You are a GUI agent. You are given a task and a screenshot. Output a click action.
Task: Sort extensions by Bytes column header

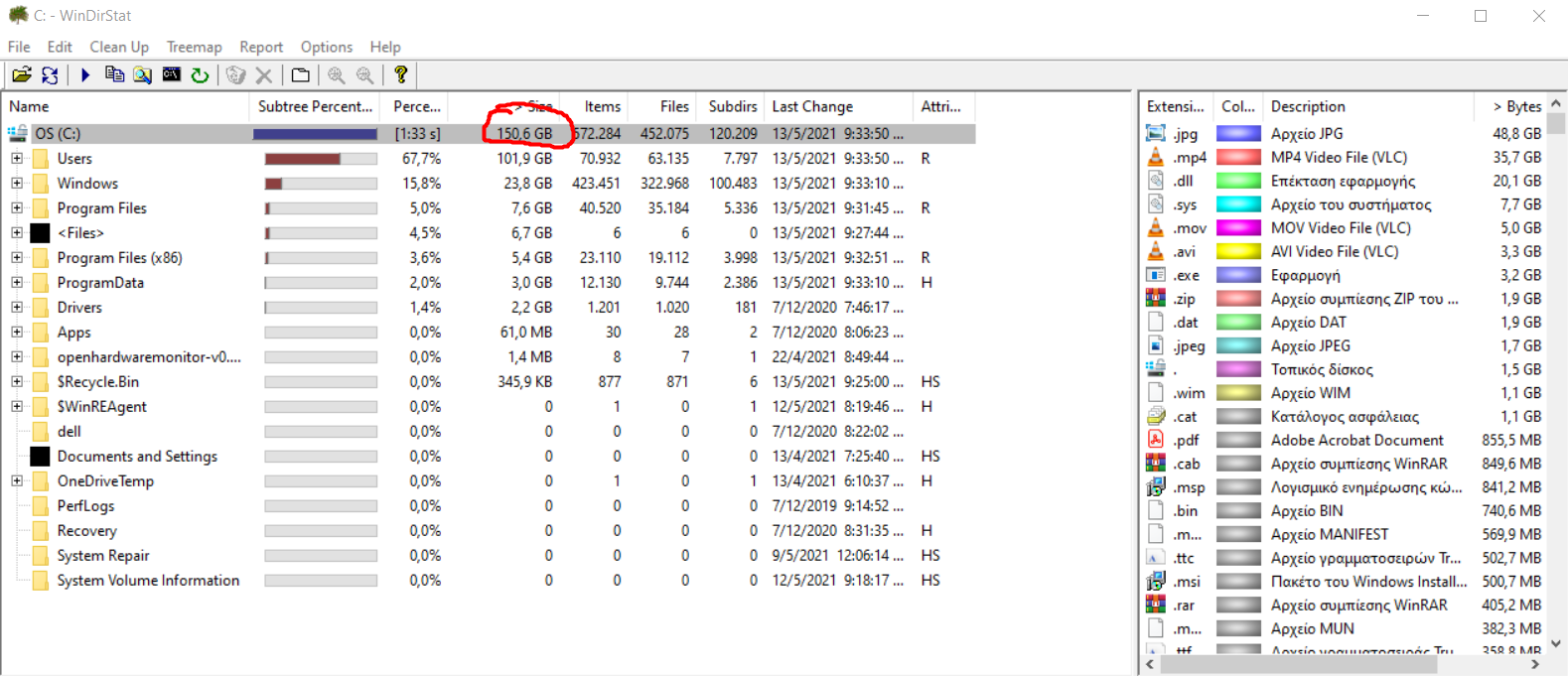(1512, 106)
